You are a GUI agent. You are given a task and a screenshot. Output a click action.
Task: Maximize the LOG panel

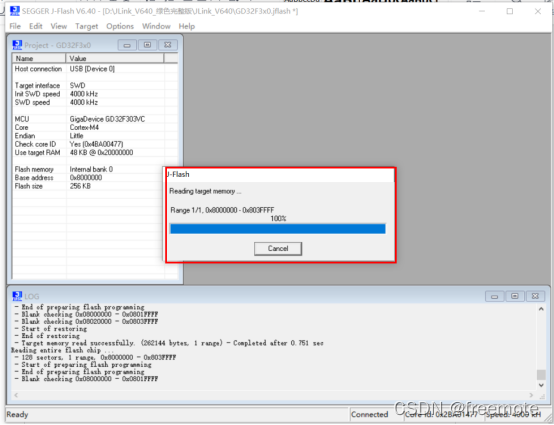pos(515,296)
